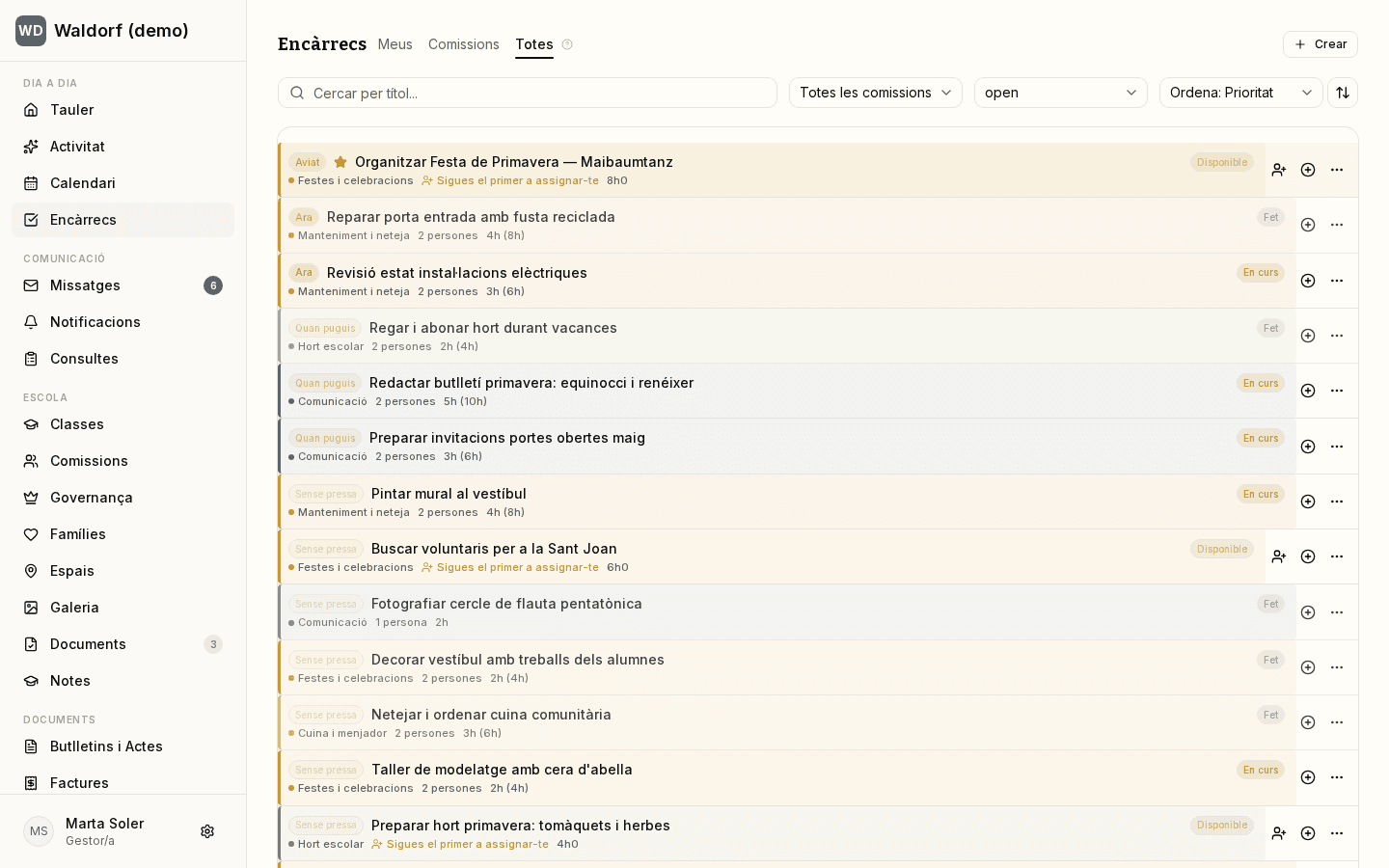1389x868 pixels.
Task: Assign yourself to Organitzar Festa de Primavera task
Action: click(x=1279, y=170)
